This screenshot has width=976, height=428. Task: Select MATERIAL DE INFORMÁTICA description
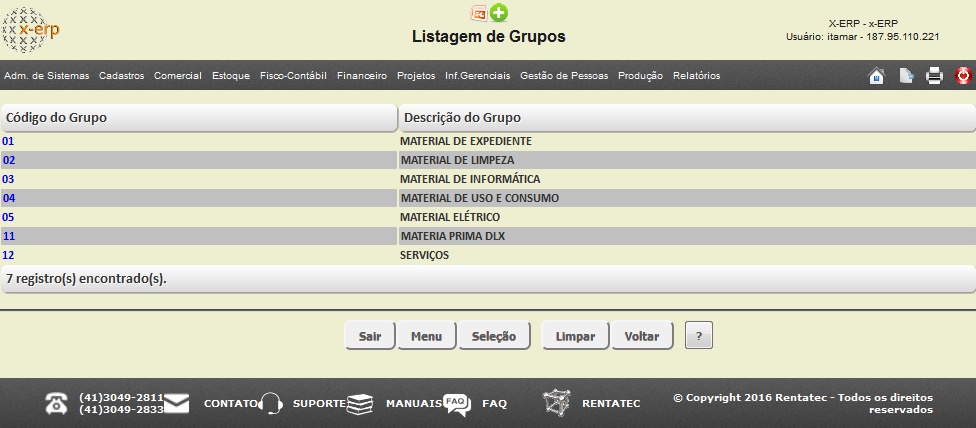pyautogui.click(x=470, y=179)
